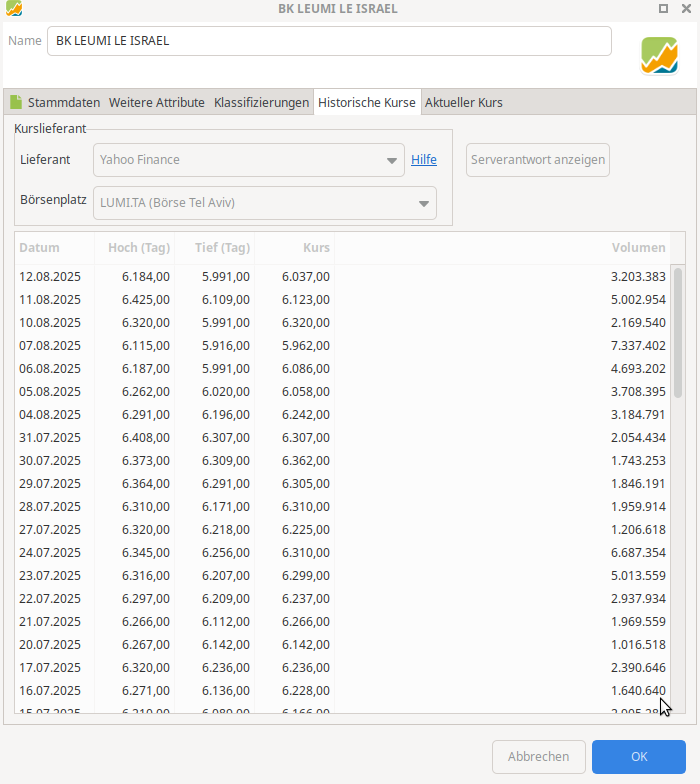Confirm with the OK button
Screen dimensions: 700x784
click(639, 757)
